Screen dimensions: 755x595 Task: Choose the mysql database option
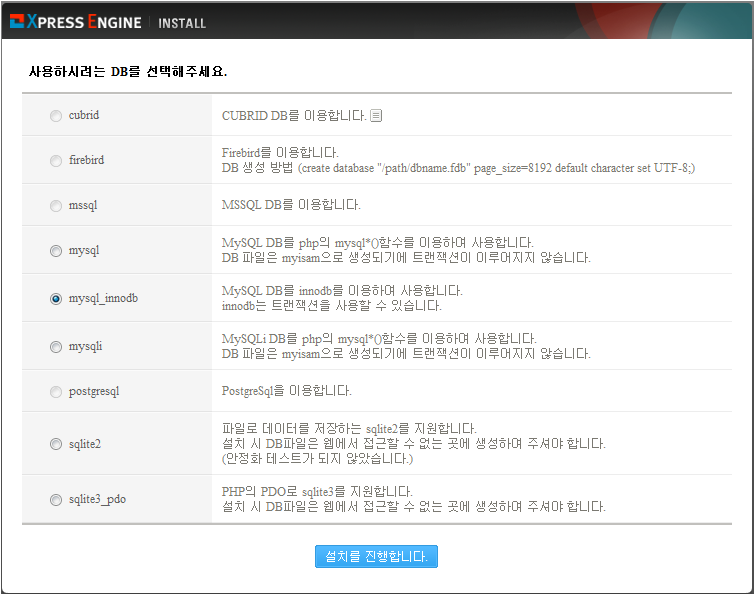[x=56, y=251]
